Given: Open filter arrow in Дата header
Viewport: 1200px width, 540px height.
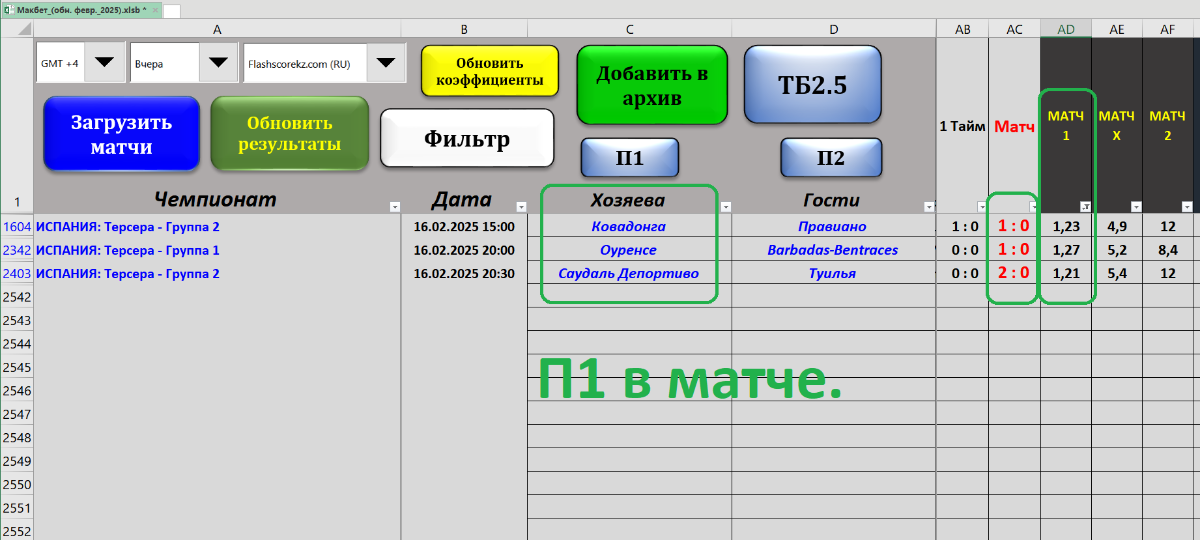Looking at the screenshot, I should coord(520,207).
